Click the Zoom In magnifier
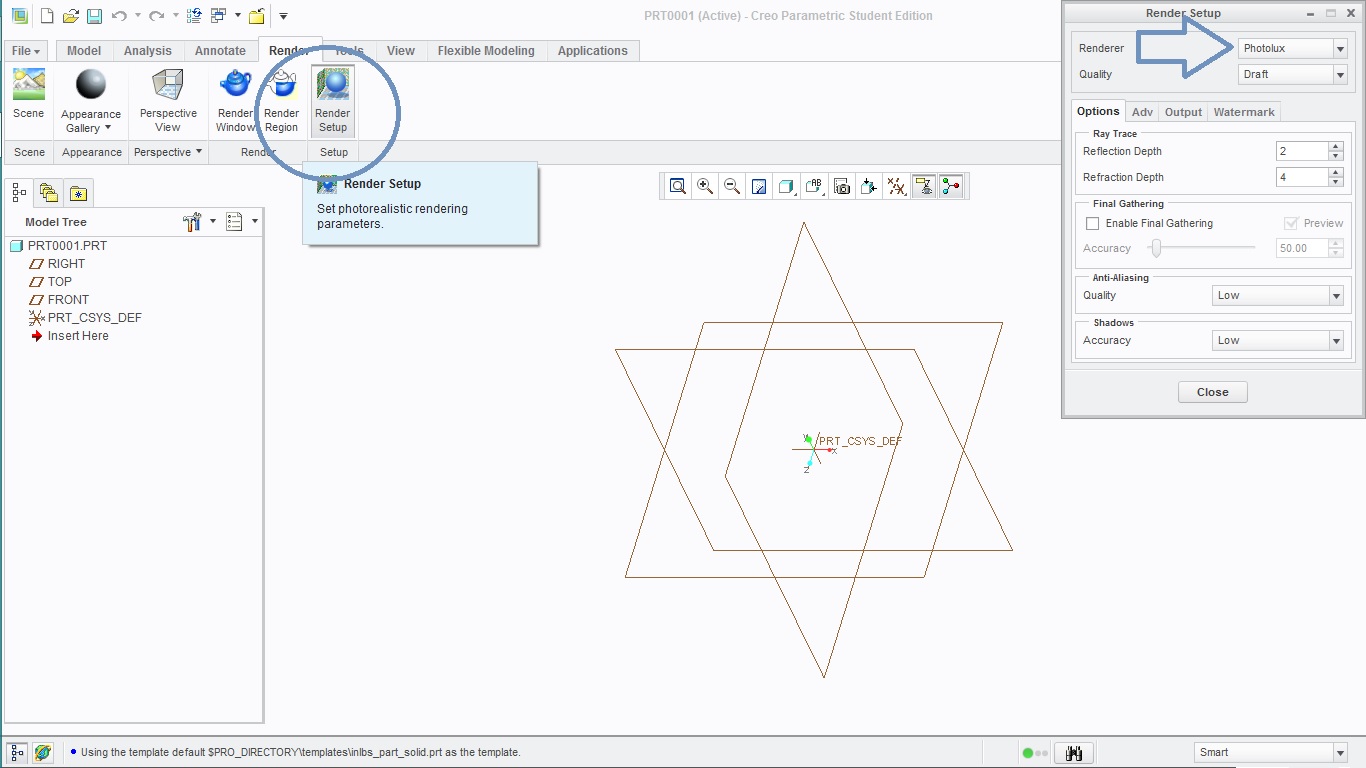Screen dimensions: 1366x768 [705, 186]
